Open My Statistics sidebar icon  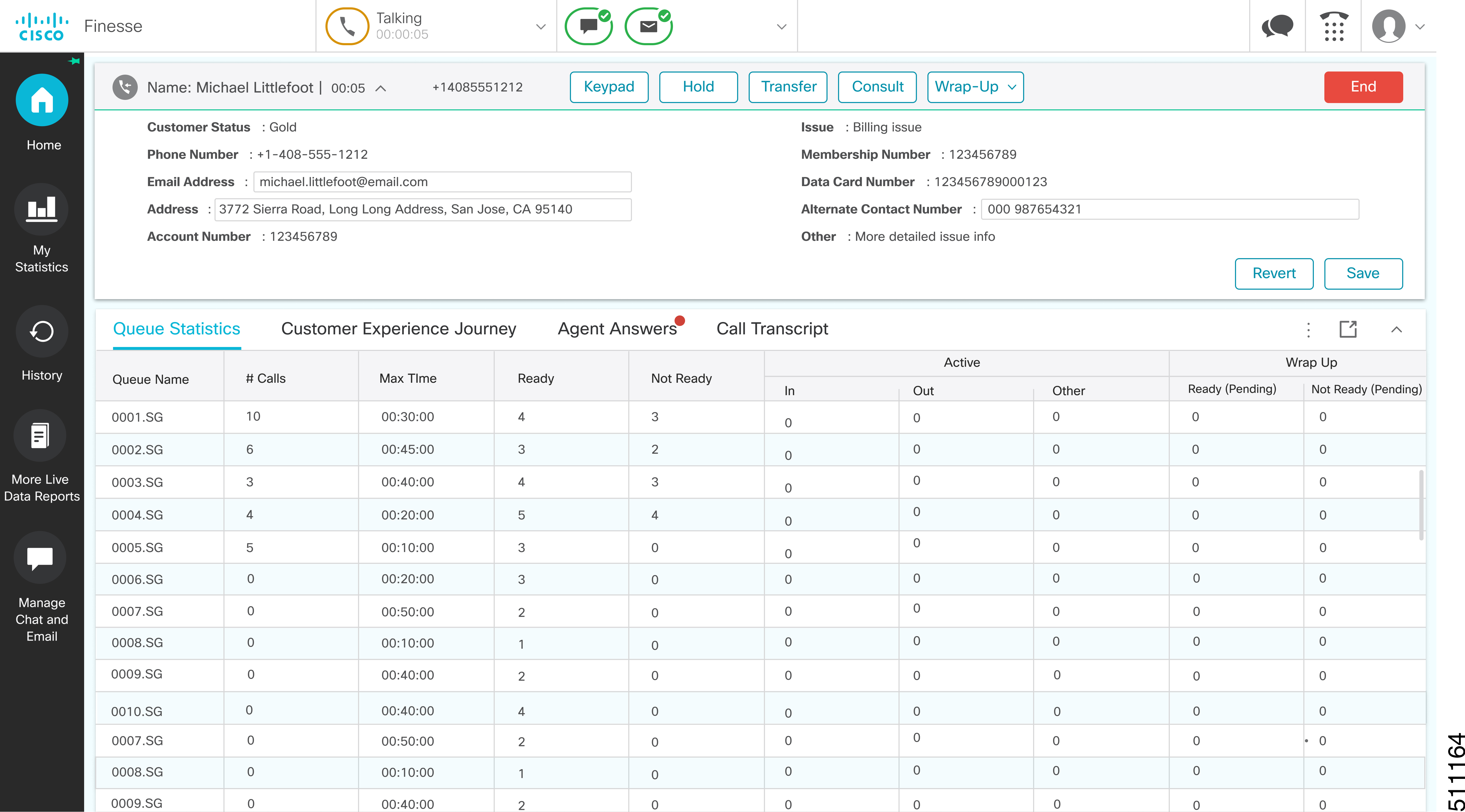point(42,210)
